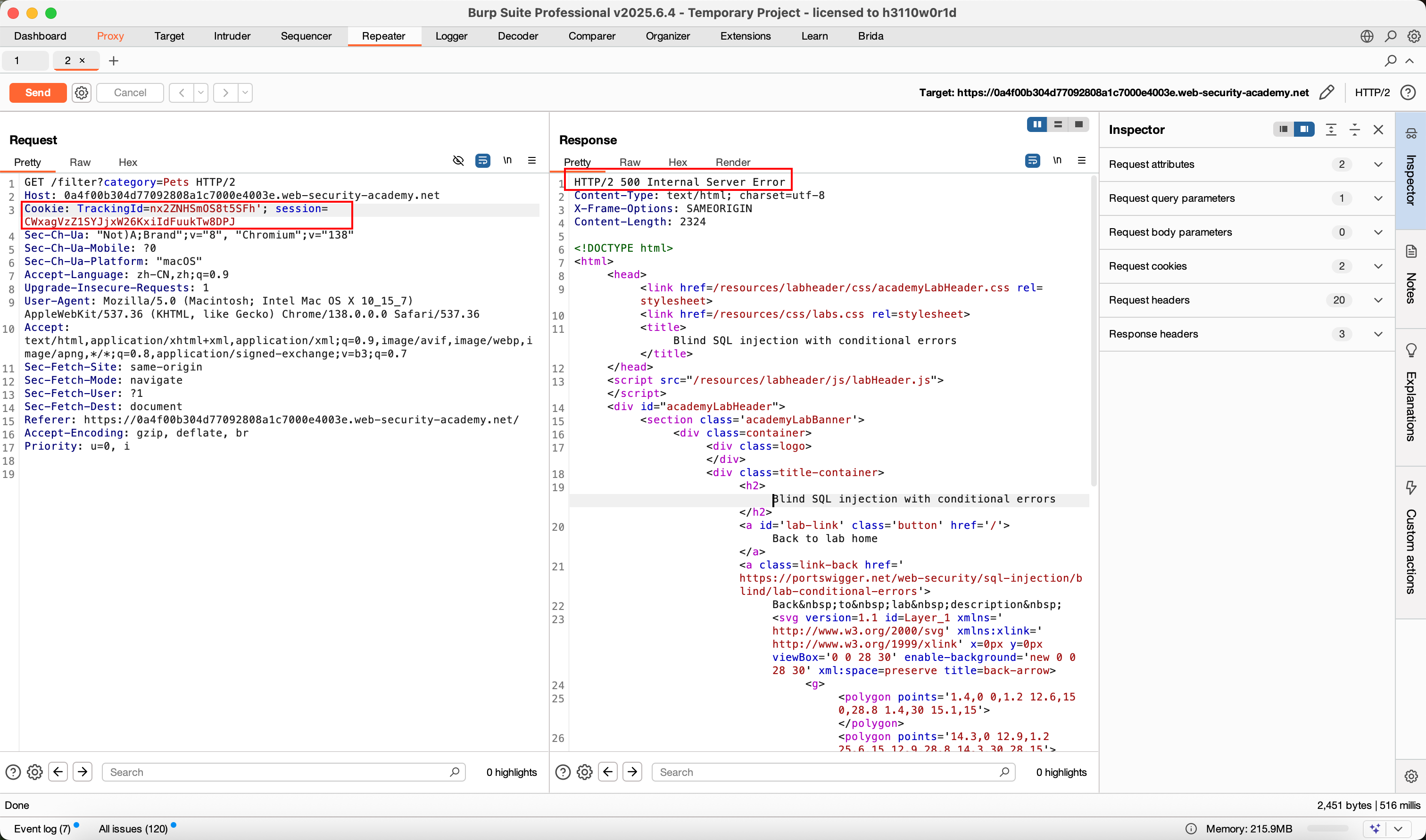1426x840 pixels.
Task: Click response search help icon
Action: coord(563,772)
